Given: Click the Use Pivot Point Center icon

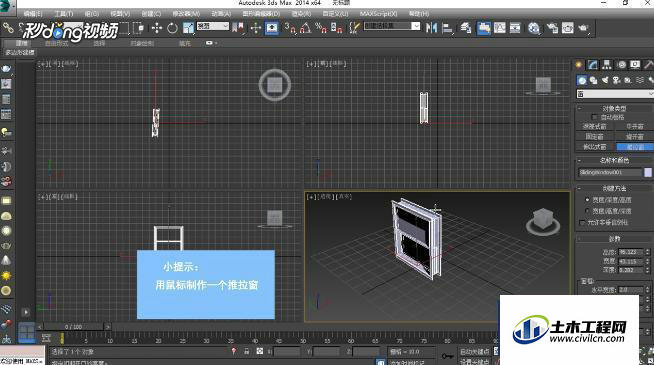Looking at the screenshot, I should point(239,28).
